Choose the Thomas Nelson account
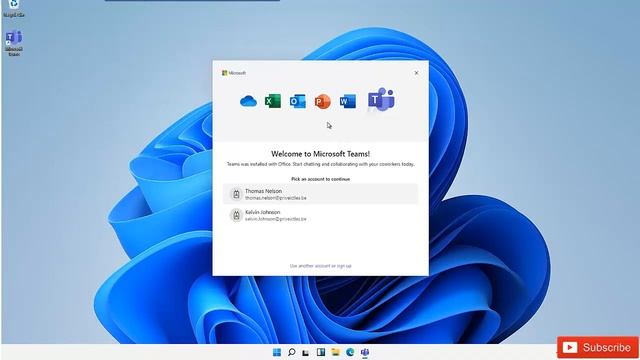The height and width of the screenshot is (360, 640). (320, 194)
